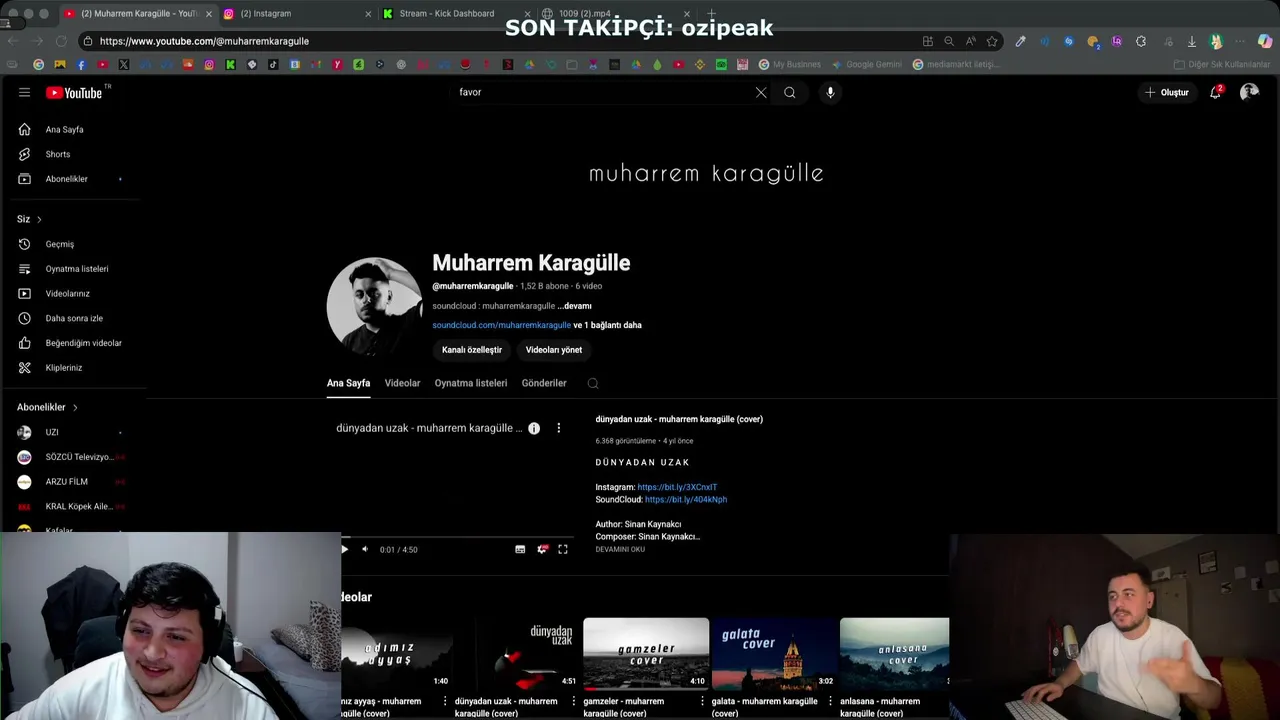Open the YouTube hamburger guide menu

pyautogui.click(x=24, y=92)
